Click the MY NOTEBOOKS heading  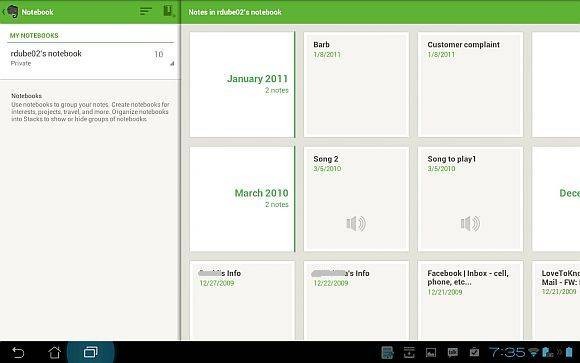(34, 36)
